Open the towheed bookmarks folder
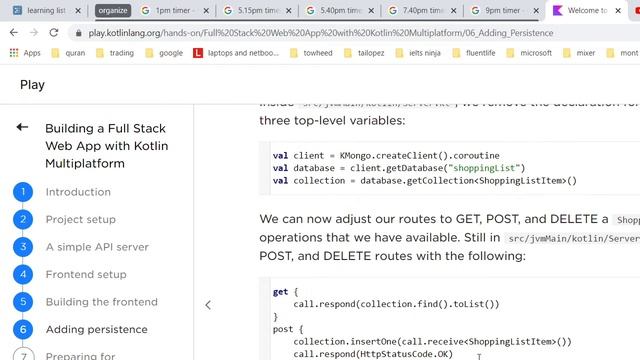The width and height of the screenshot is (640, 360). pyautogui.click(x=311, y=53)
